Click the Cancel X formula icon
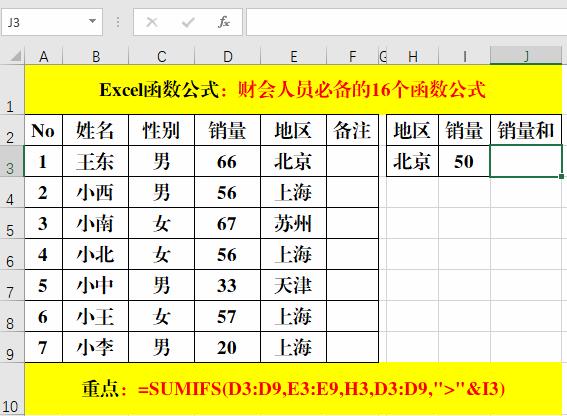567x416 pixels. coord(152,22)
